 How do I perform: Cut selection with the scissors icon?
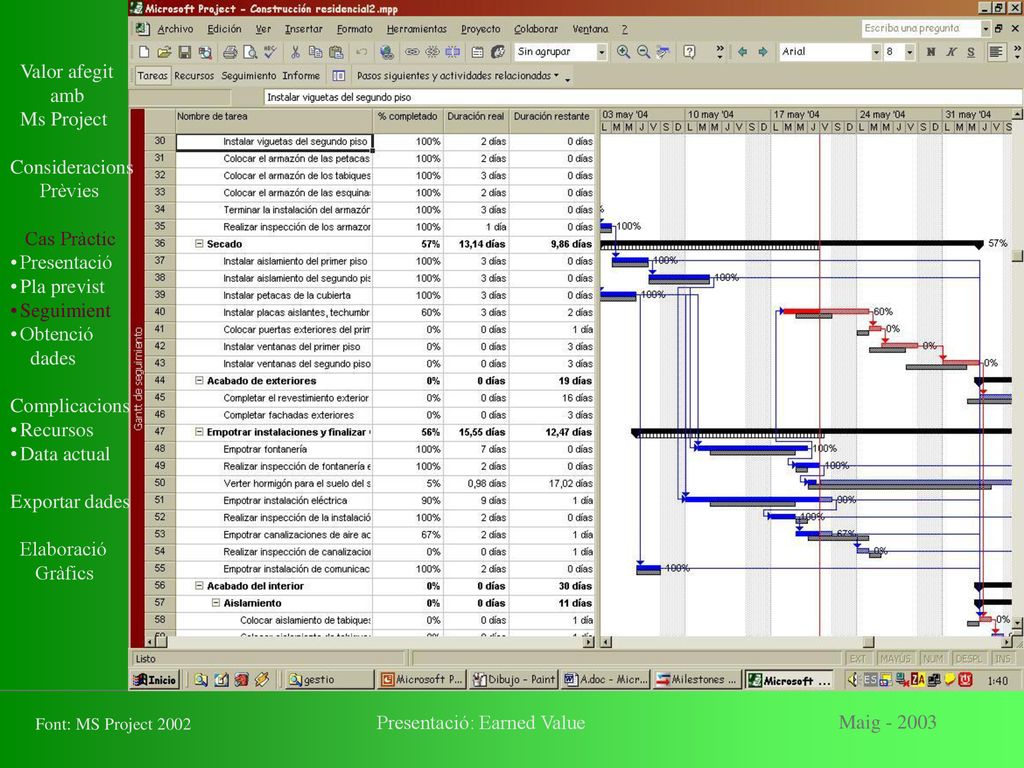(295, 52)
